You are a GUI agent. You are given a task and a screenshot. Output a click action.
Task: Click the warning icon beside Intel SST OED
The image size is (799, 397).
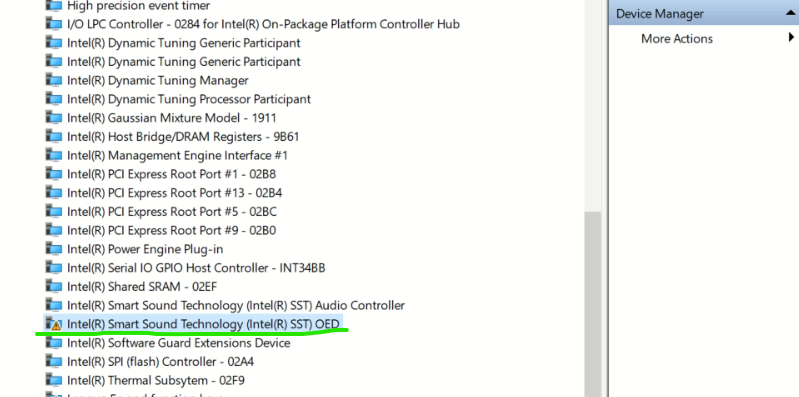[x=54, y=324]
